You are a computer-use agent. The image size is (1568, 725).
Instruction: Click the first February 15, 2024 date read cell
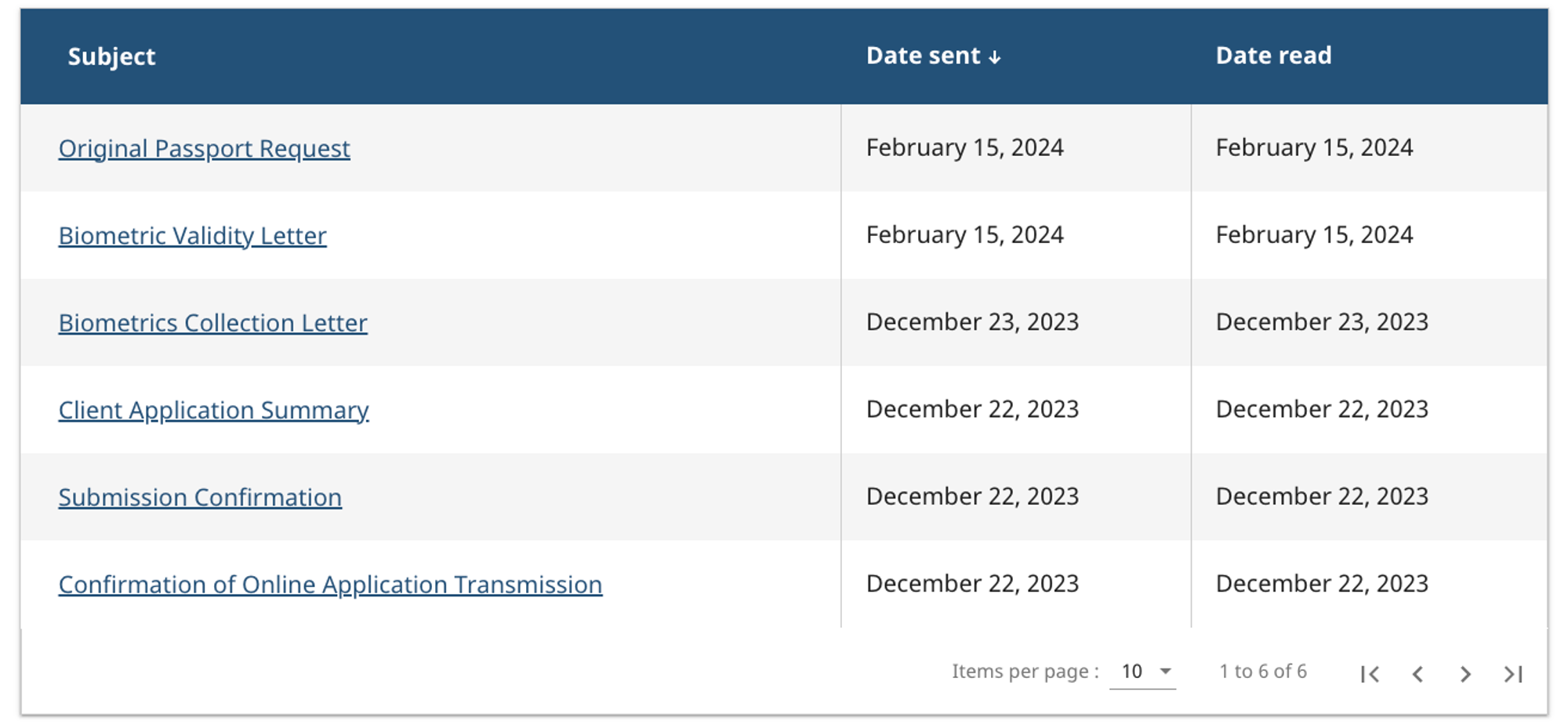coord(1314,147)
